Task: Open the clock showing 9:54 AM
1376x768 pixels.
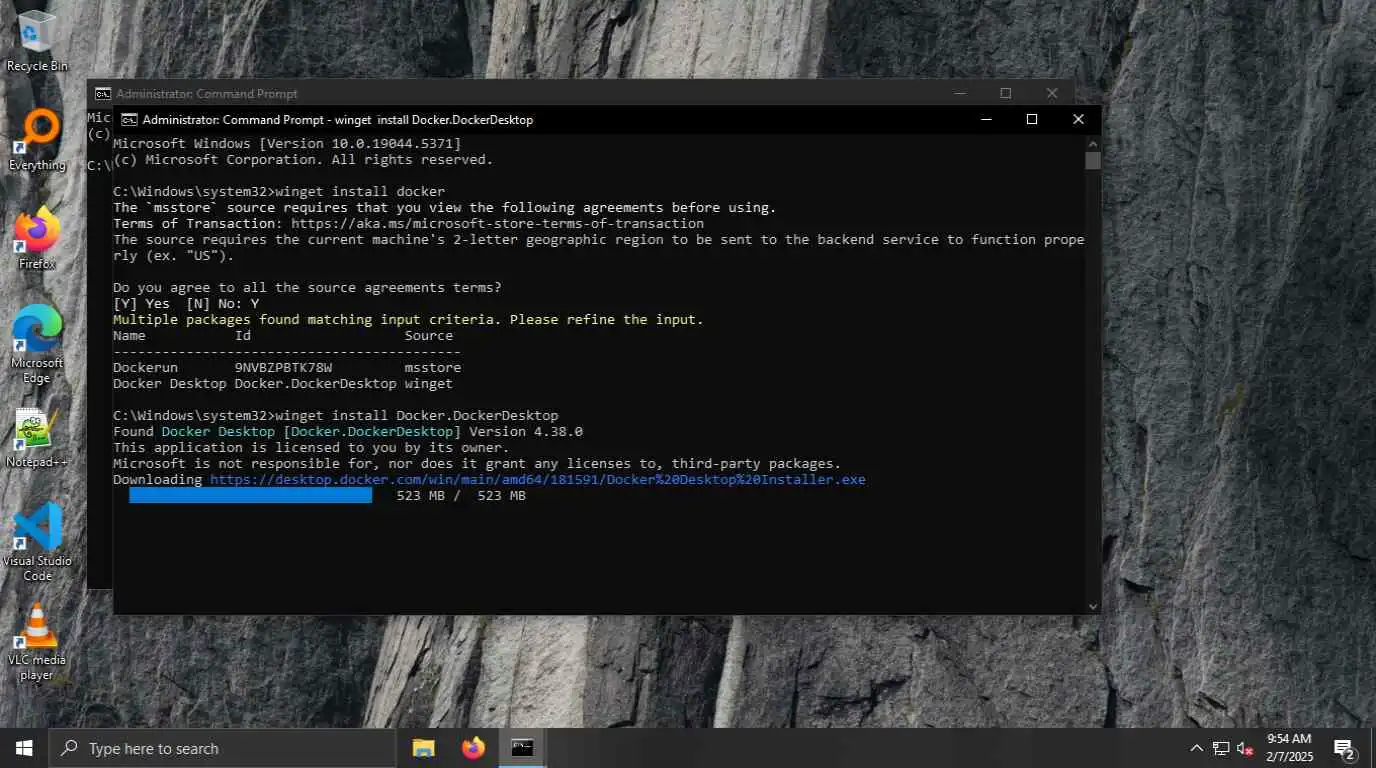Action: [x=1289, y=739]
